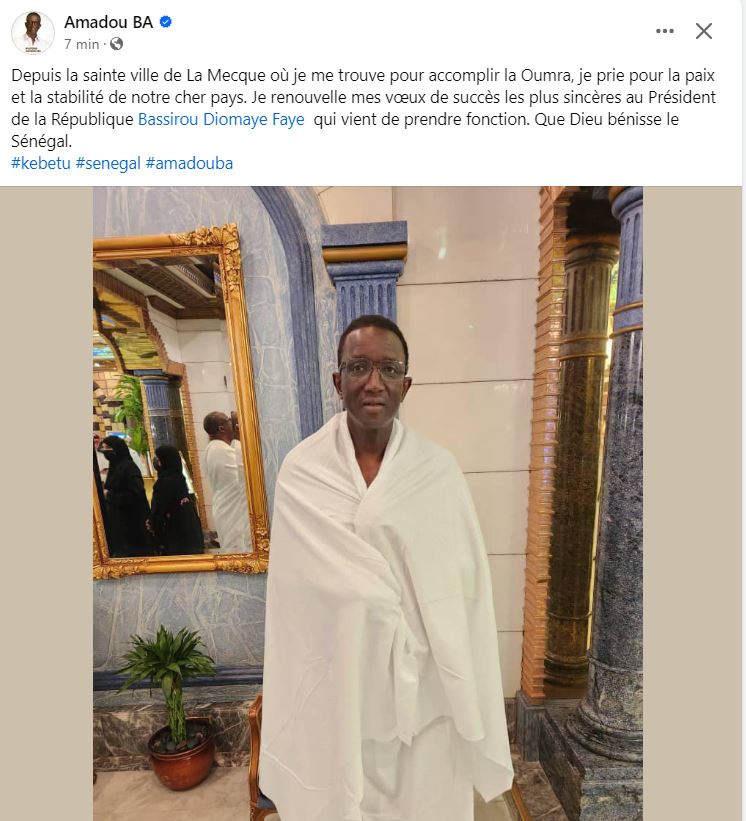Image resolution: width=746 pixels, height=821 pixels.
Task: Open the 7 min post timestamp
Action: pyautogui.click(x=82, y=45)
